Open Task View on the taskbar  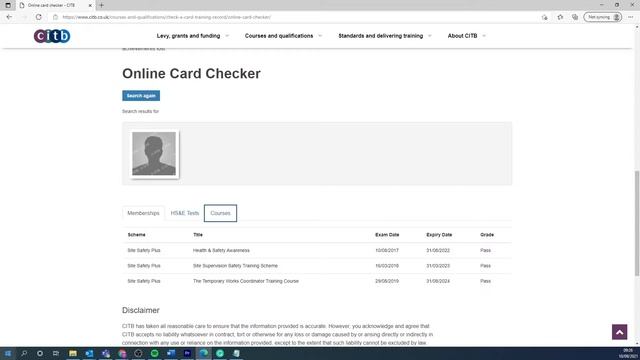tap(56, 353)
